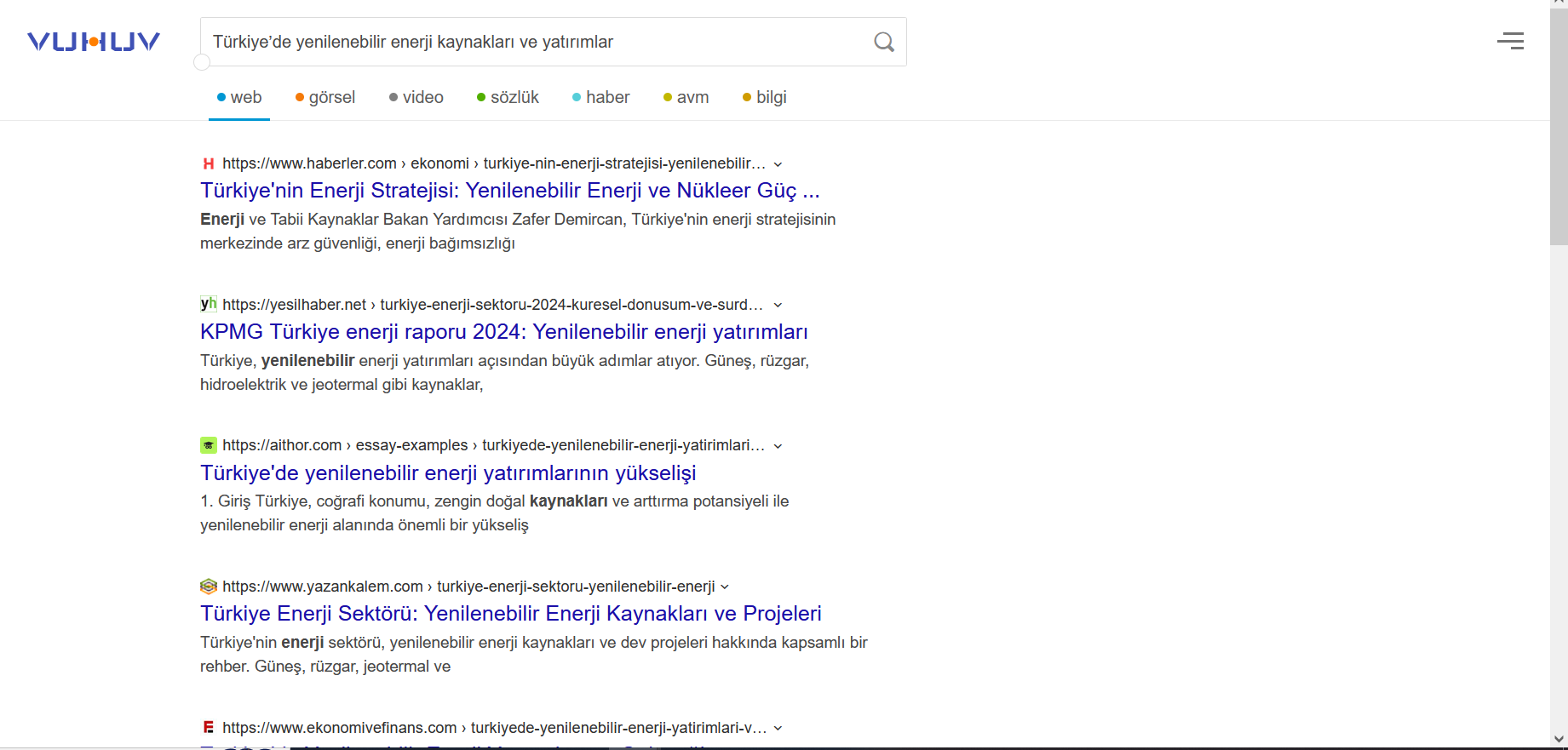Image resolution: width=1568 pixels, height=750 pixels.
Task: Open Türkiye'nin Enerji Stratejisi result link
Action: click(x=509, y=190)
